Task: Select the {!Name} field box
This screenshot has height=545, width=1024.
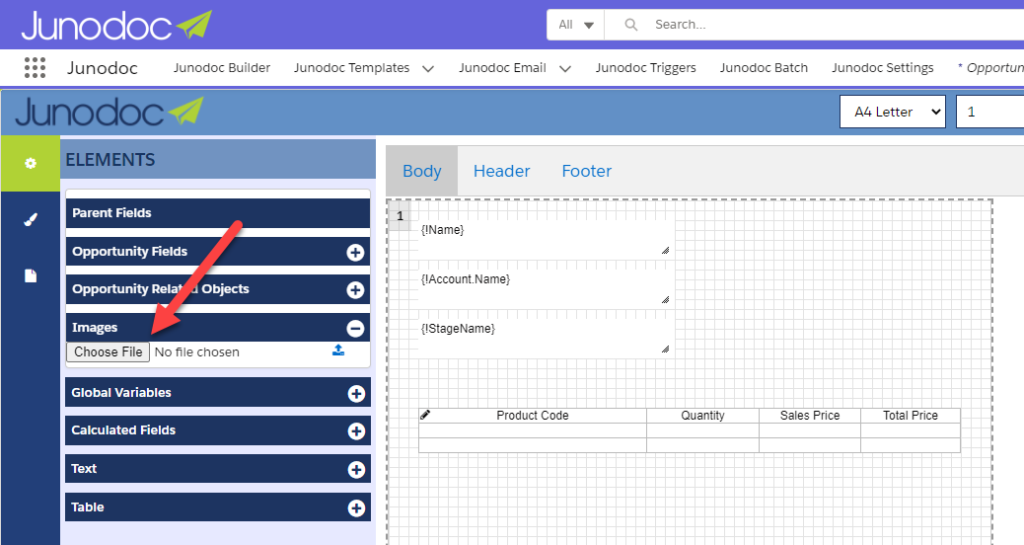Action: click(545, 238)
